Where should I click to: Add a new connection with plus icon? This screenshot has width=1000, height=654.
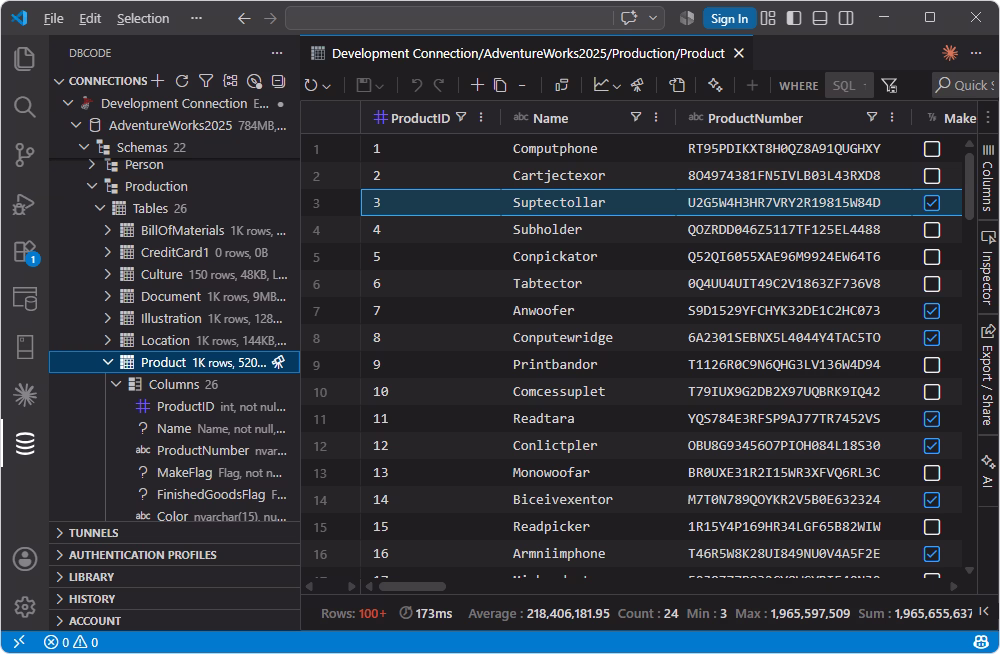pos(158,80)
